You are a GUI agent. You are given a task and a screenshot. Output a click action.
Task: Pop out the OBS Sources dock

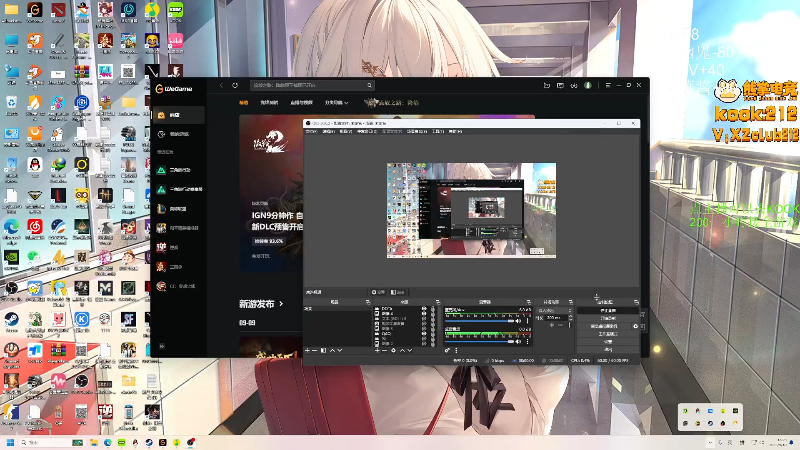pos(438,302)
